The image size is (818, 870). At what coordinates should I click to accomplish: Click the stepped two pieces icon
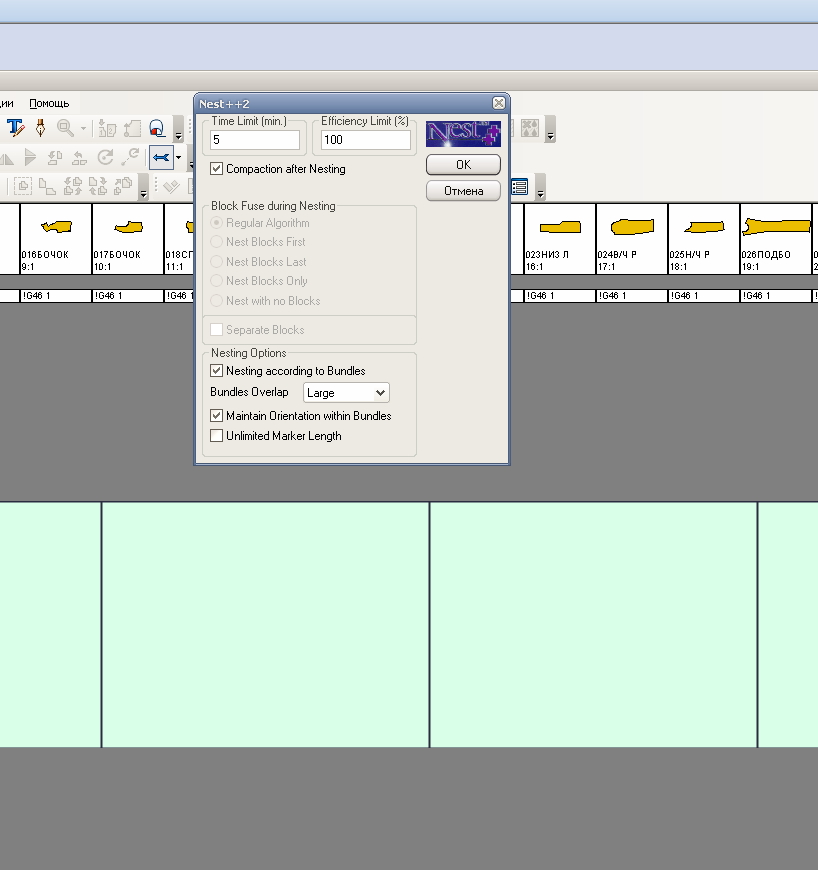(48, 186)
